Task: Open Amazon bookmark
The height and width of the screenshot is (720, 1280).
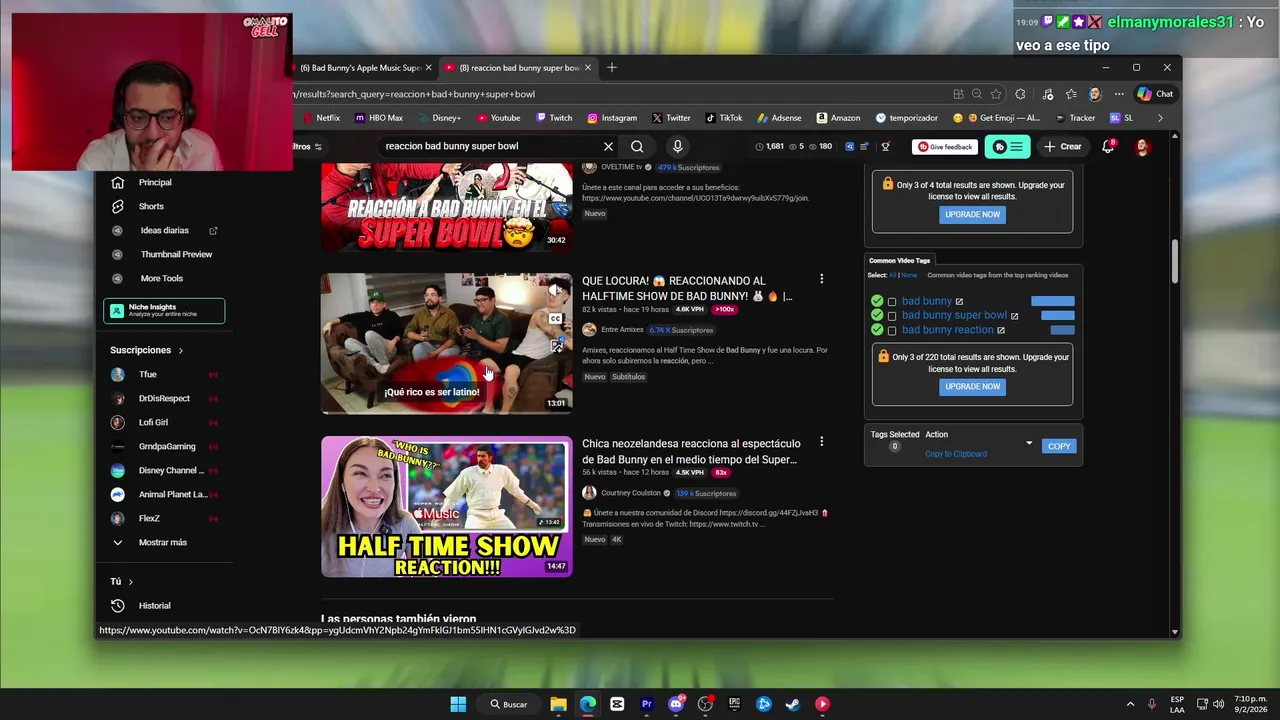Action: 837,118
